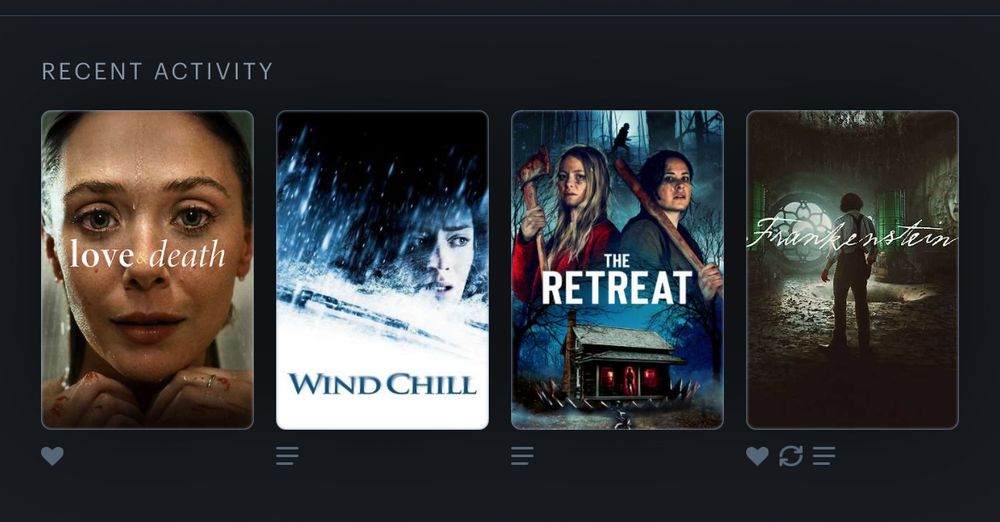Open the Wind Chill poster

(x=382, y=270)
